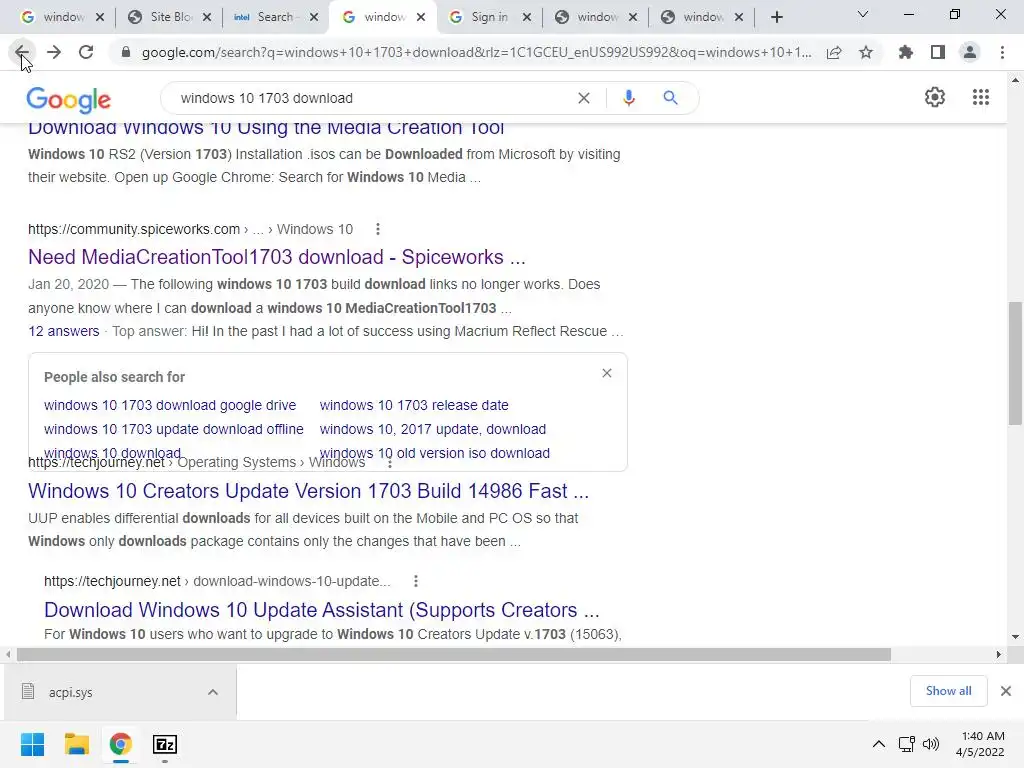Open the Chrome three-dot menu
The image size is (1024, 768).
pyautogui.click(x=1002, y=52)
